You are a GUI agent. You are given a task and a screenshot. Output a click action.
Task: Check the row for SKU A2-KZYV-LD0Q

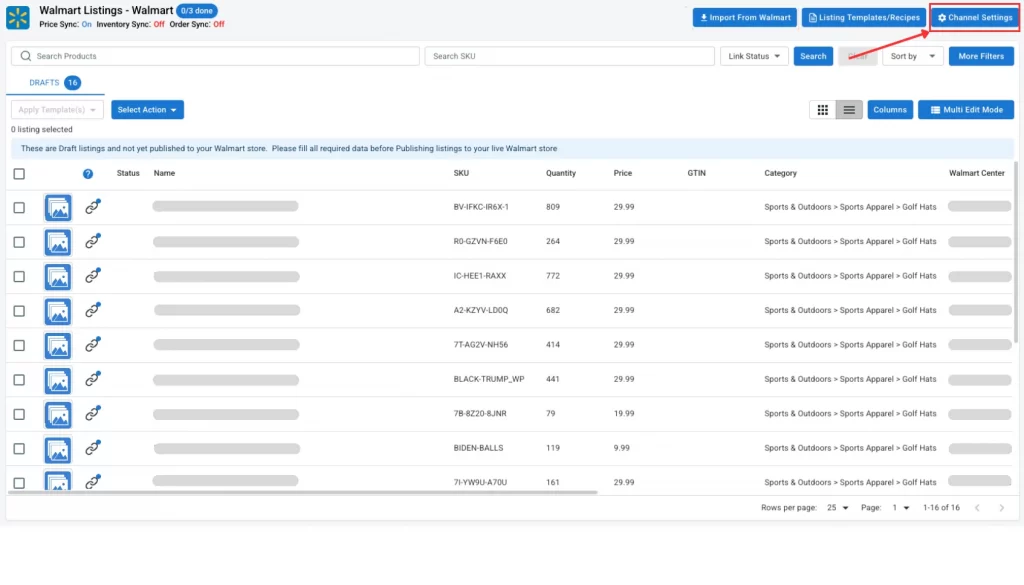[x=19, y=311]
